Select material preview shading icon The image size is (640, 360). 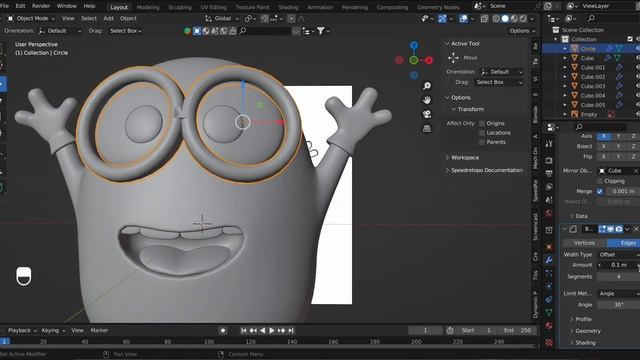[x=514, y=18]
